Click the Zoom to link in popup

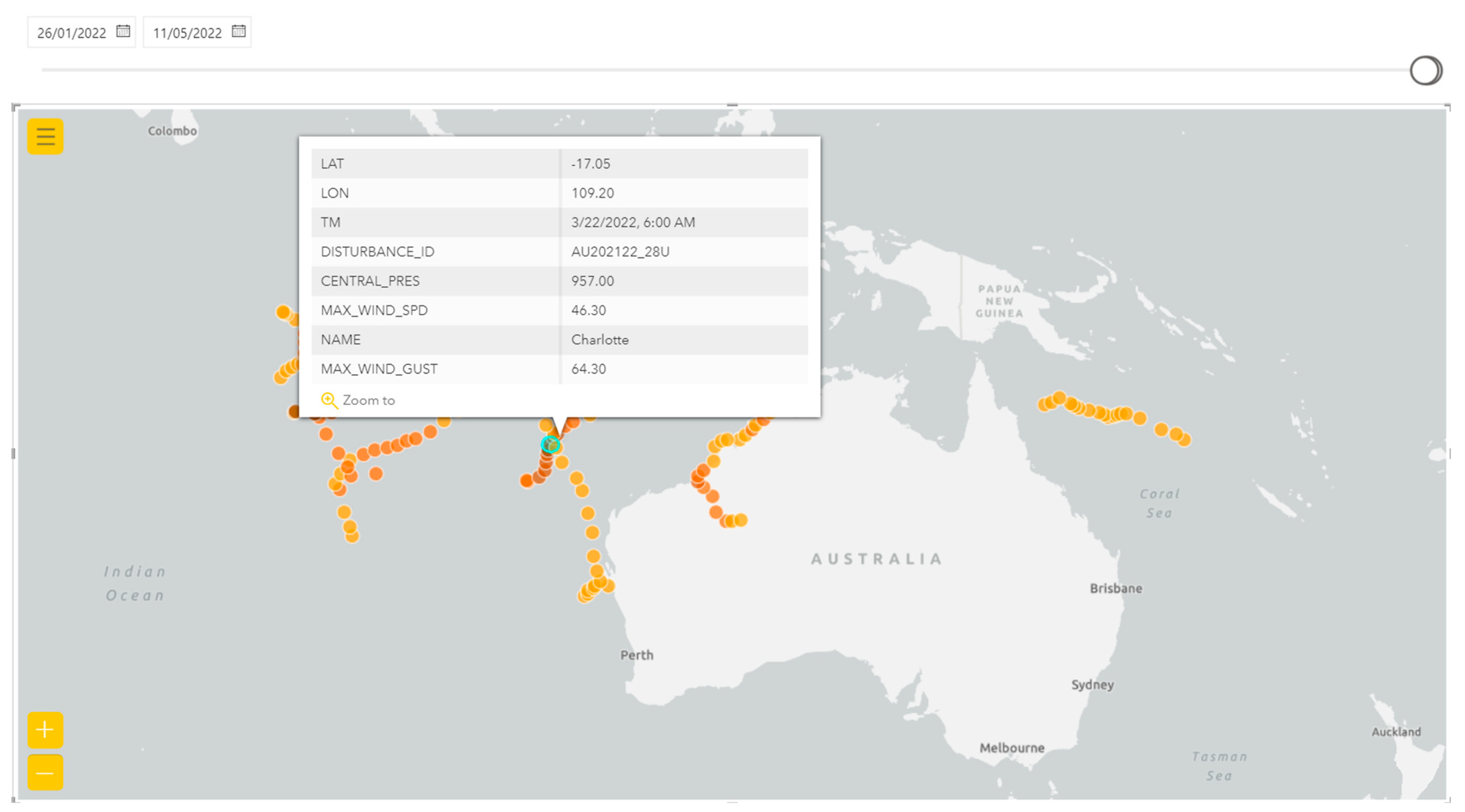[x=368, y=400]
